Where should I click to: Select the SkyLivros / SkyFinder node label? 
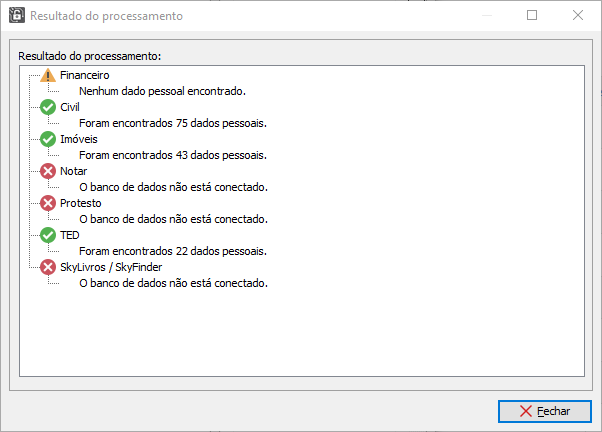111,267
